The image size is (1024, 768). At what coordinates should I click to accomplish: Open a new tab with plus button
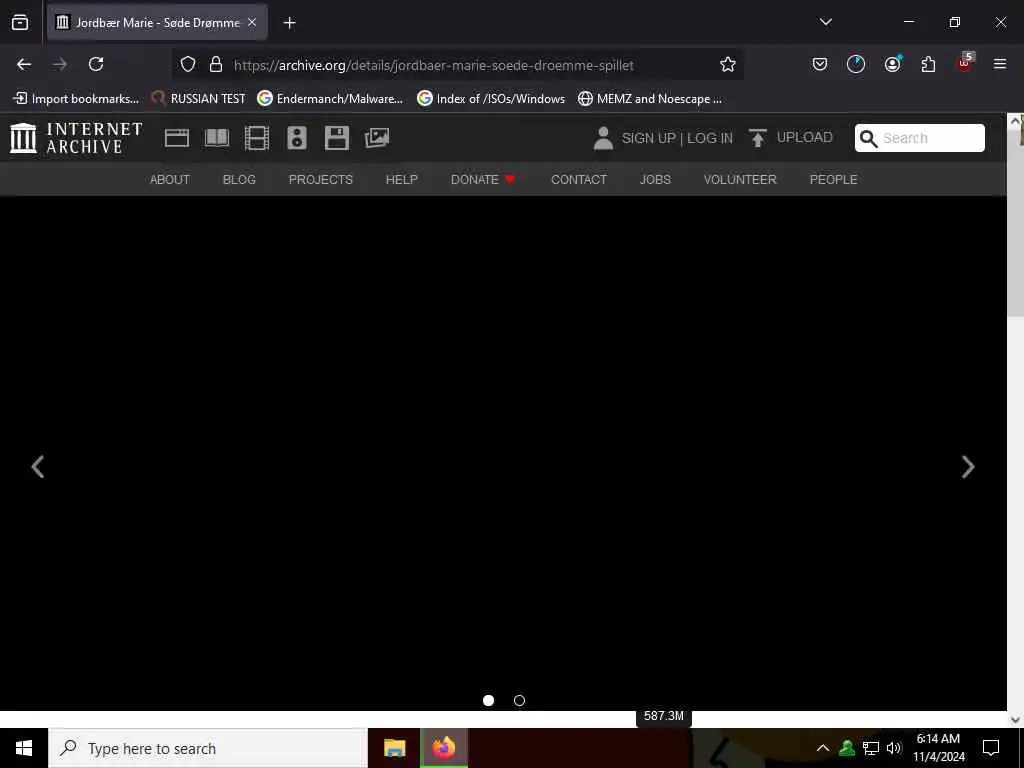[x=289, y=23]
